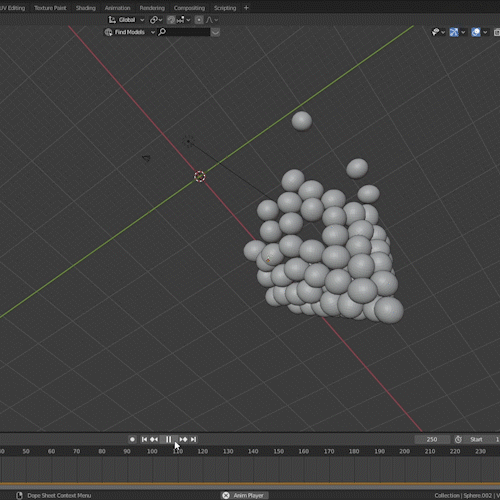The width and height of the screenshot is (500, 500).
Task: Toggle the preview range clock icon
Action: coord(458,439)
